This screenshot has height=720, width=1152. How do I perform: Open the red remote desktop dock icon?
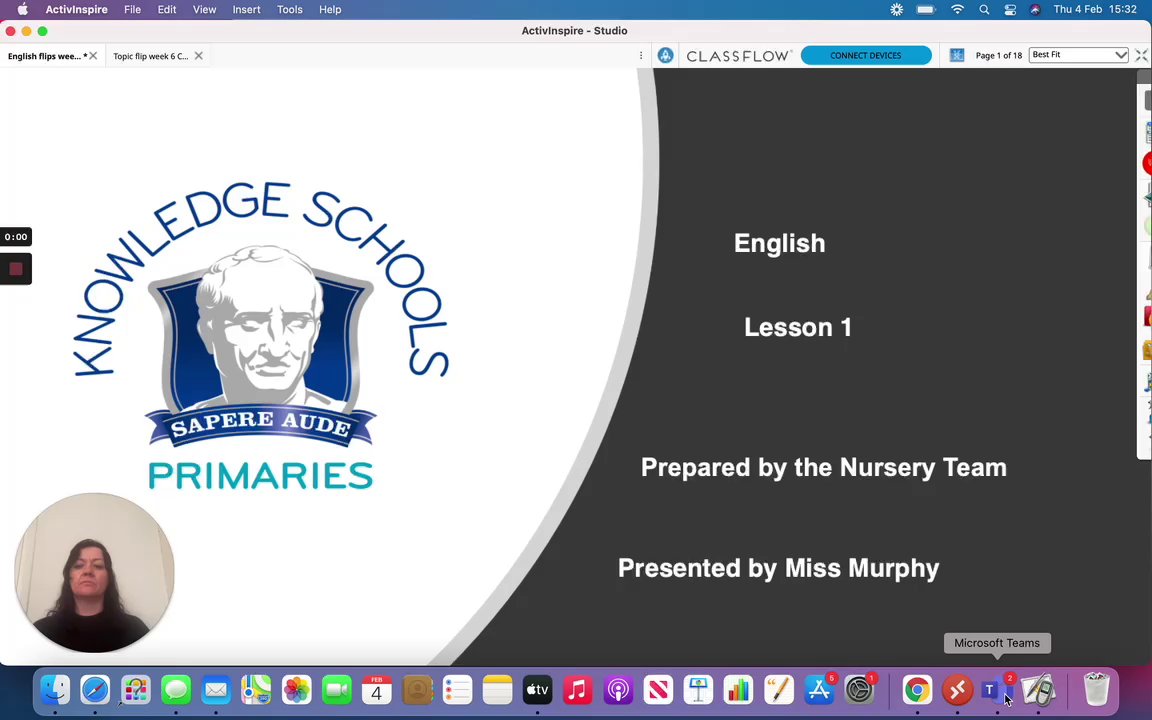click(957, 690)
